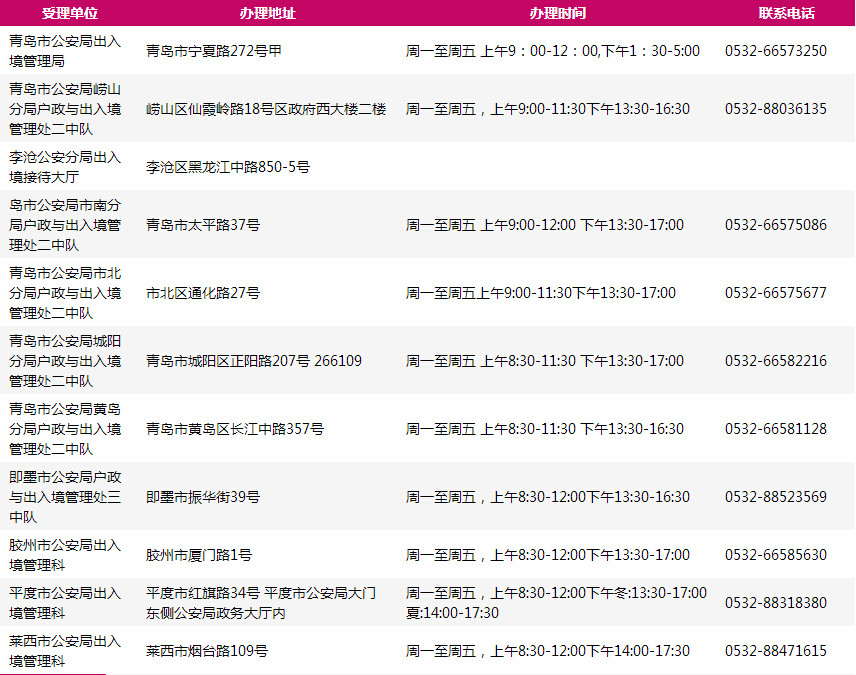
Task: Select 青岛市公安局出入境管理局 unit cell
Action: coord(65,51)
